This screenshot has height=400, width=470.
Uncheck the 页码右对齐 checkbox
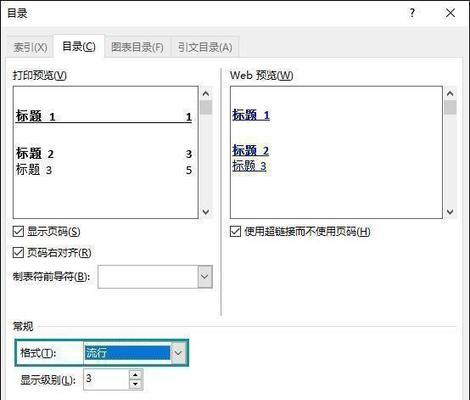18,253
